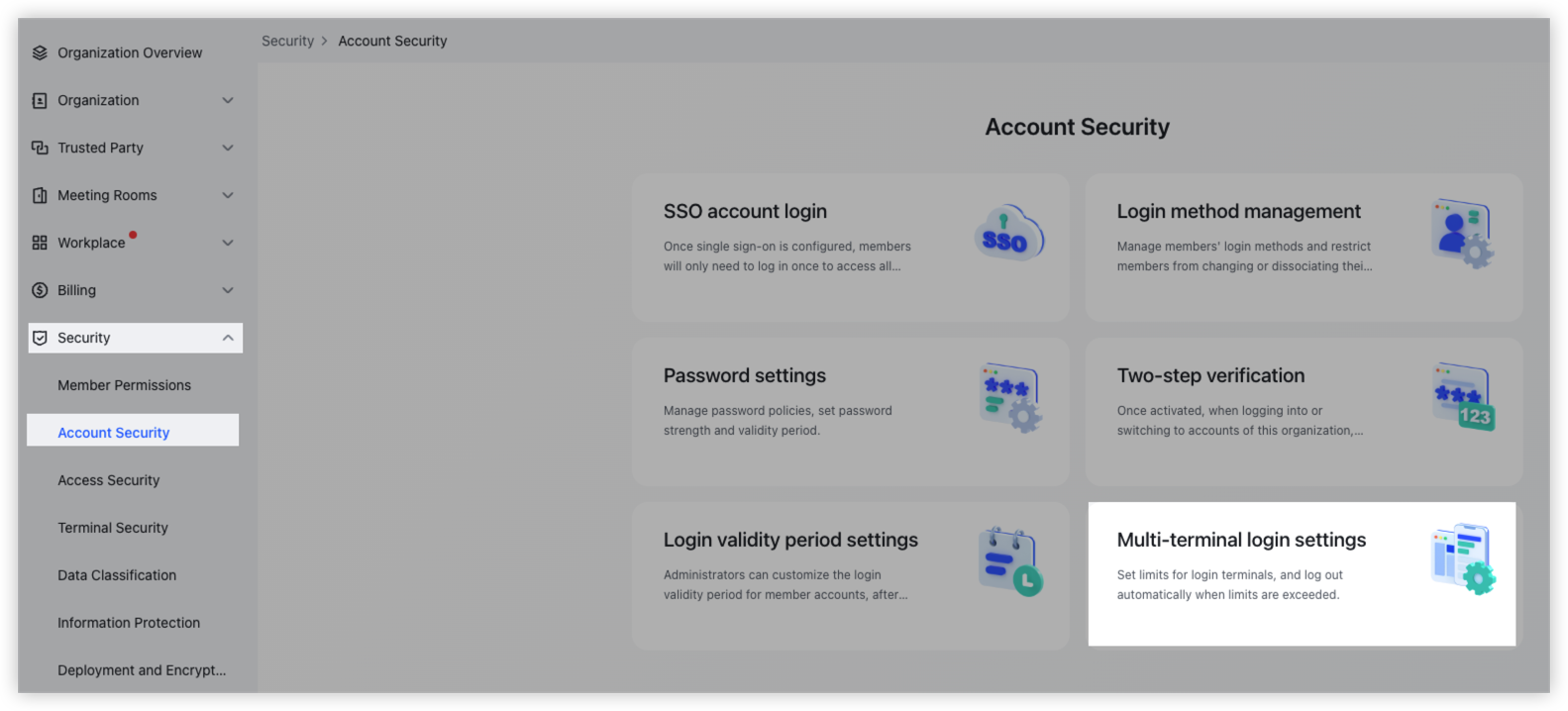Click the Multi-terminal login settings icon
Screen dimensions: 1568x711
click(x=1463, y=560)
